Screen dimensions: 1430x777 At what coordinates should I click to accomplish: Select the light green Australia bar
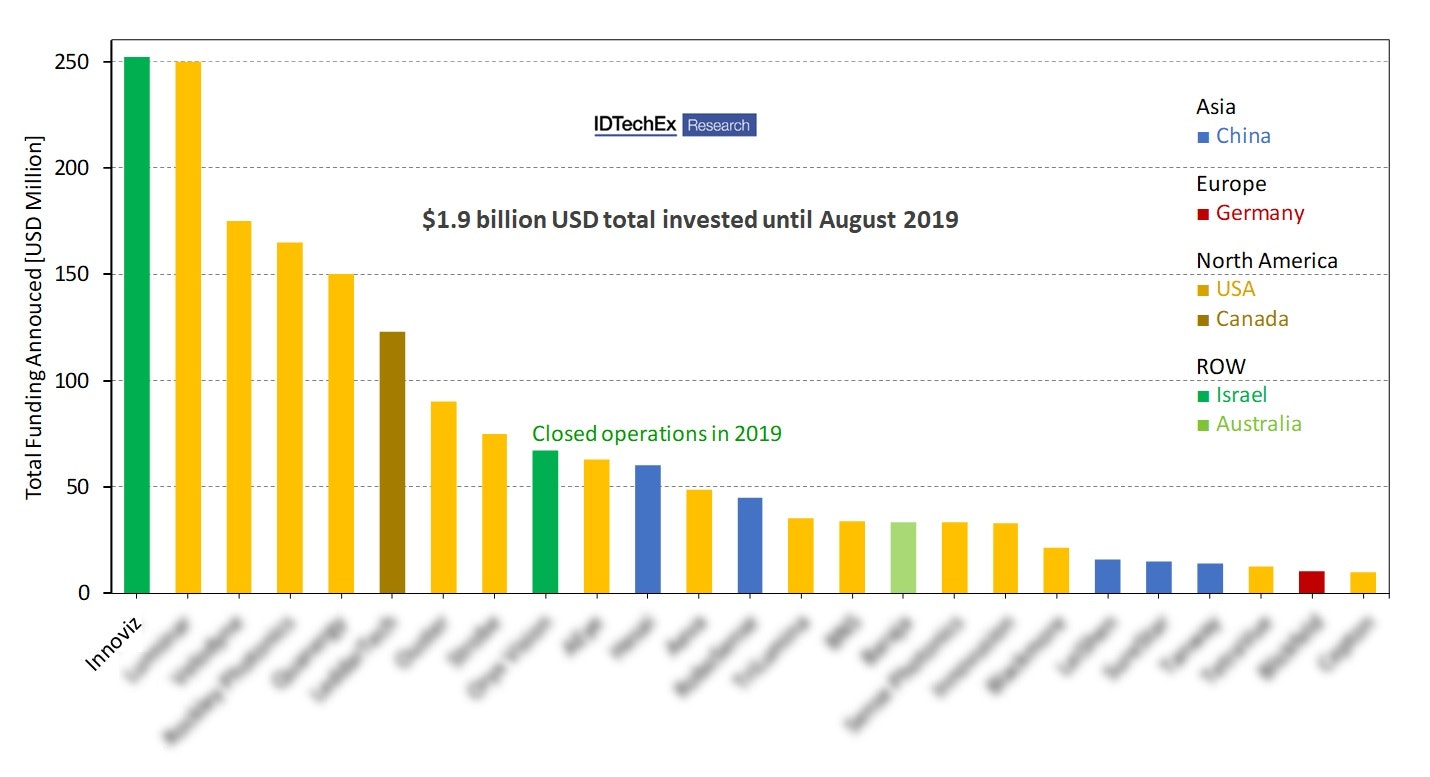[x=902, y=558]
